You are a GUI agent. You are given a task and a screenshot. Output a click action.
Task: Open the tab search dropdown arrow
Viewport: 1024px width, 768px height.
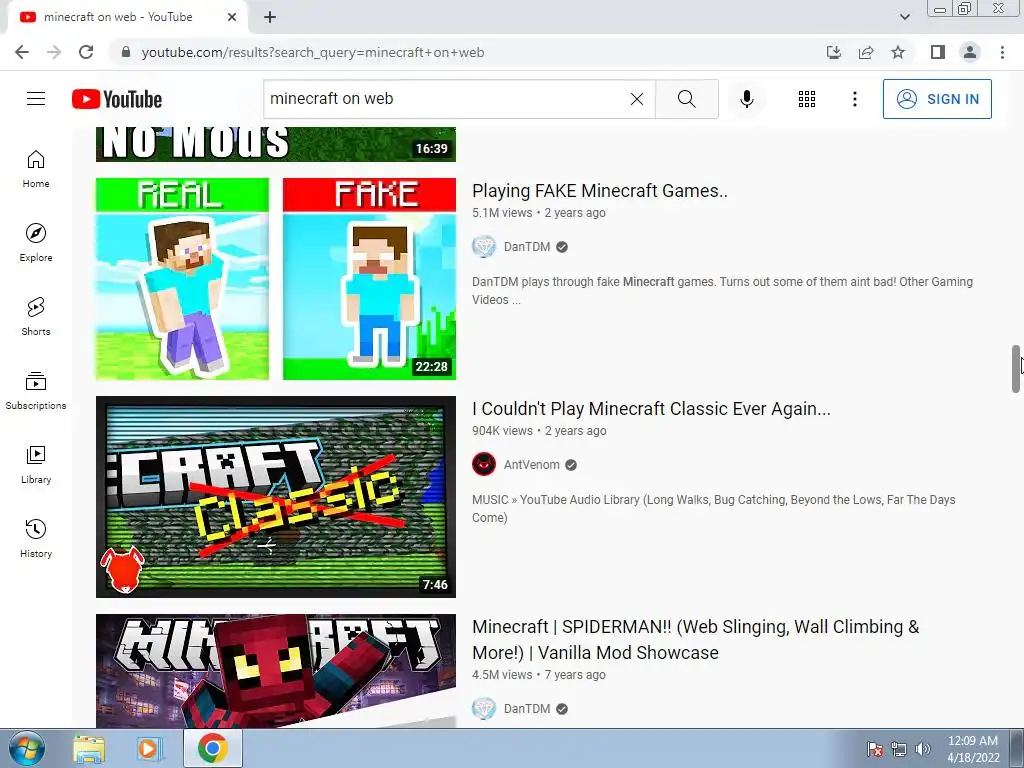tap(904, 17)
